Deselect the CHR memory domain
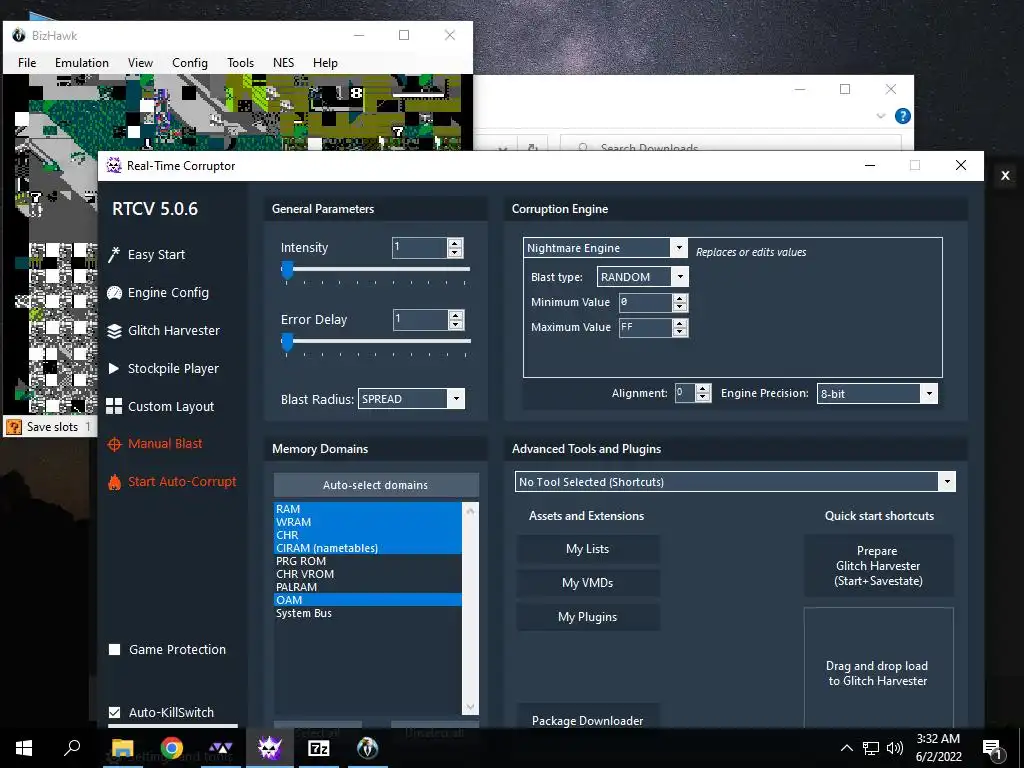 (x=368, y=535)
